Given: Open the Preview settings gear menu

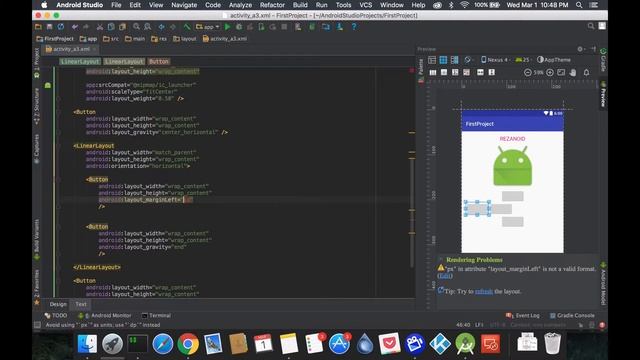Looking at the screenshot, I should 580,49.
